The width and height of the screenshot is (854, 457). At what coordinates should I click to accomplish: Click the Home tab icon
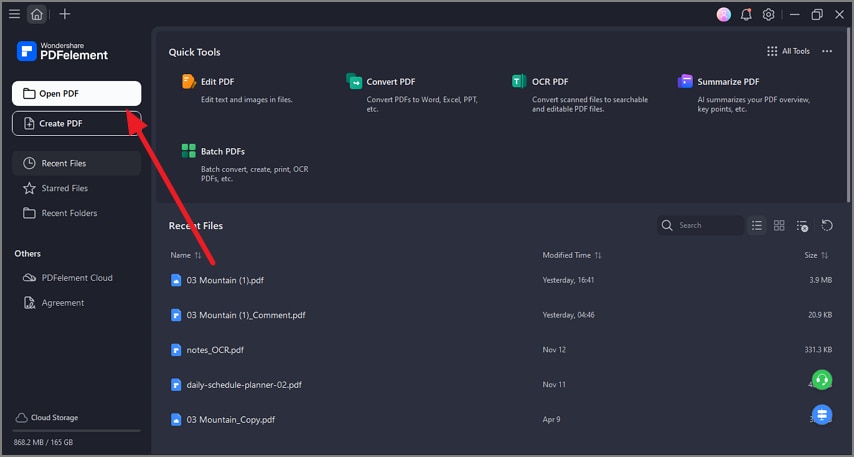[37, 14]
